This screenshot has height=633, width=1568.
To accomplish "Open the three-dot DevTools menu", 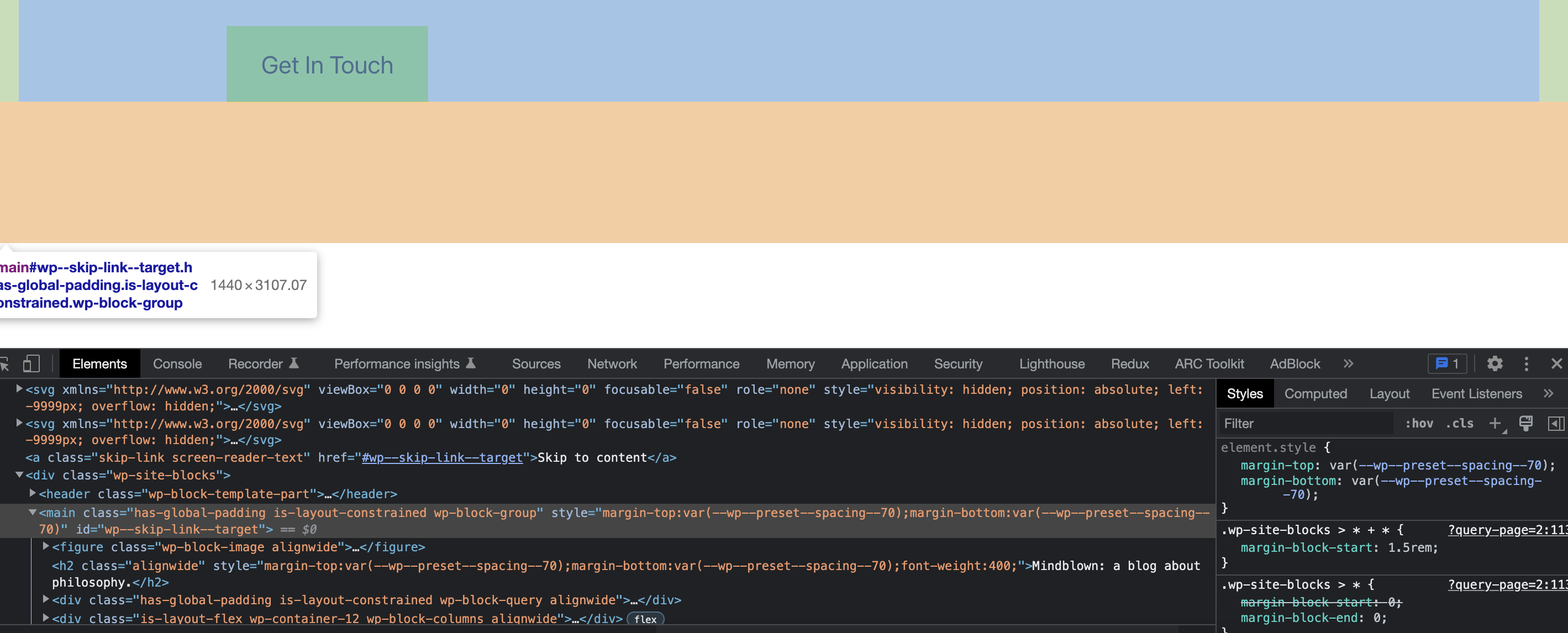I will tap(1526, 364).
